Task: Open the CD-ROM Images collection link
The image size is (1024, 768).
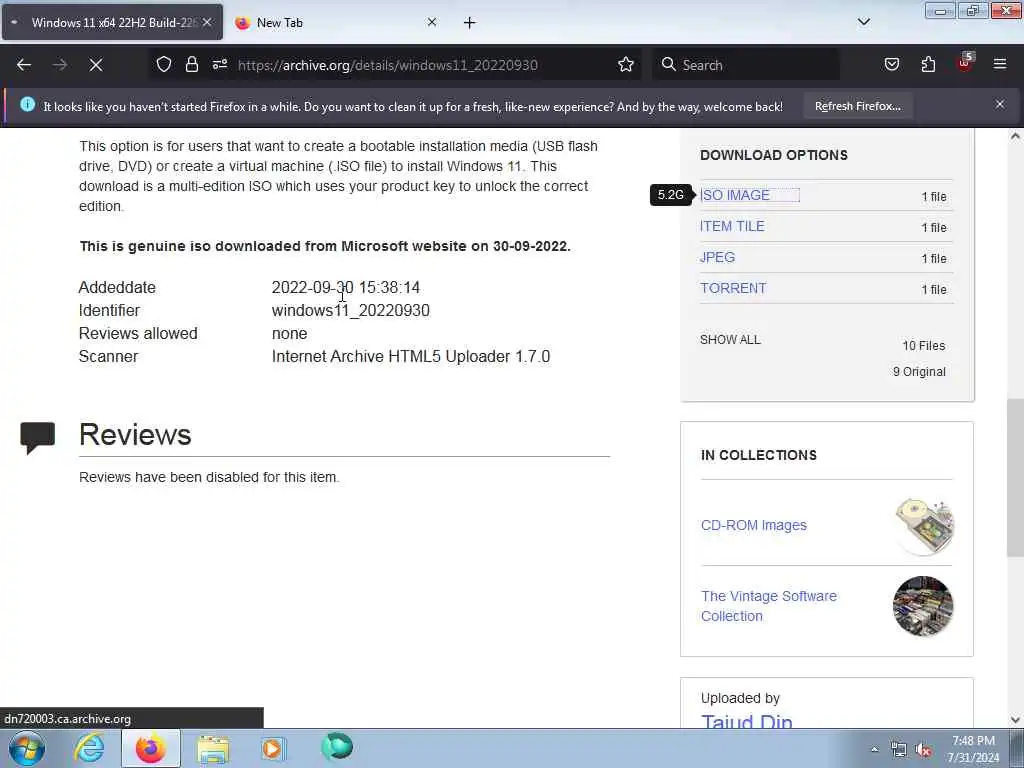Action: [754, 525]
